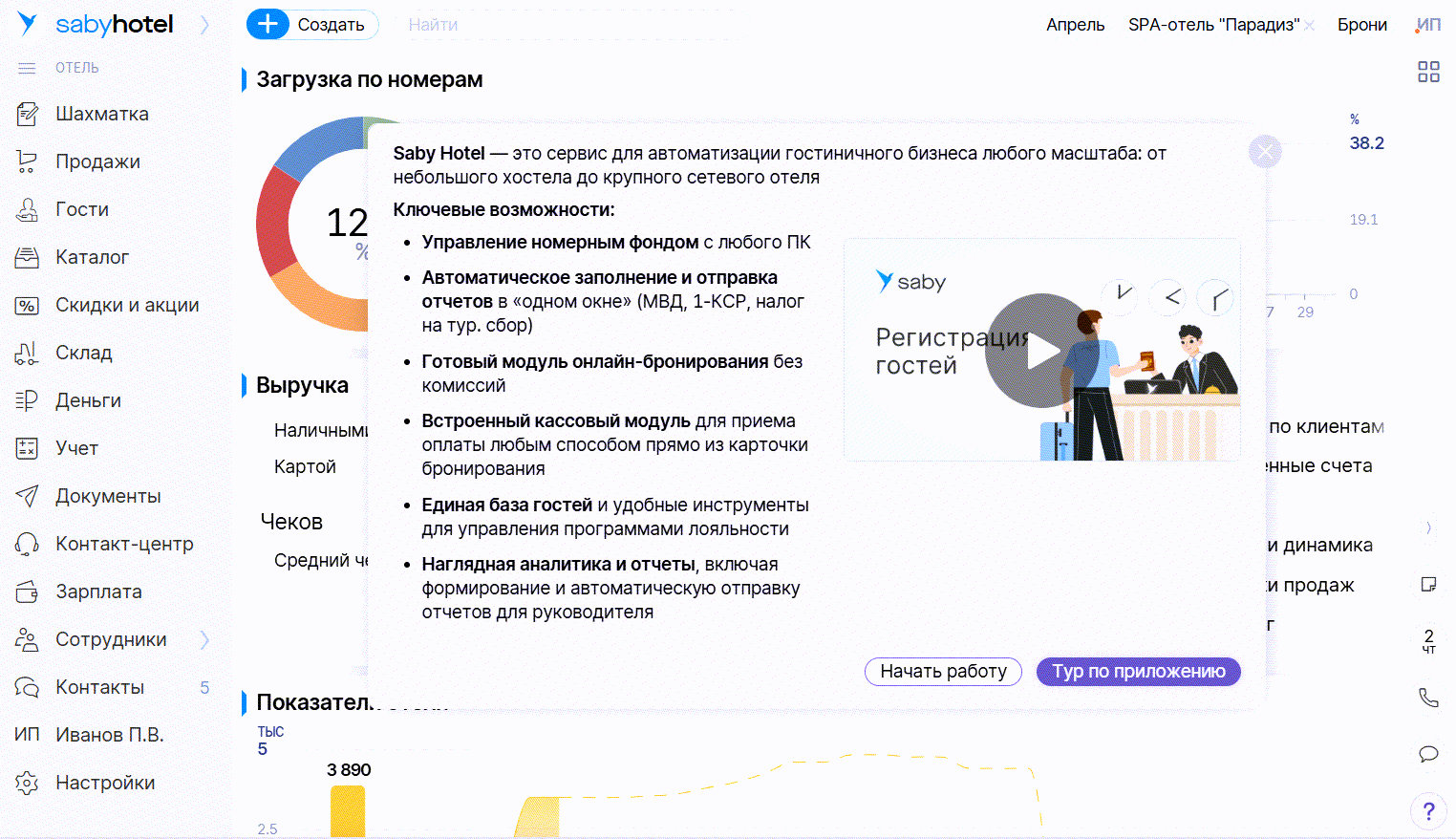The height and width of the screenshot is (839, 1456).
Task: Open the Контакт-центр headset icon
Action: tap(27, 544)
